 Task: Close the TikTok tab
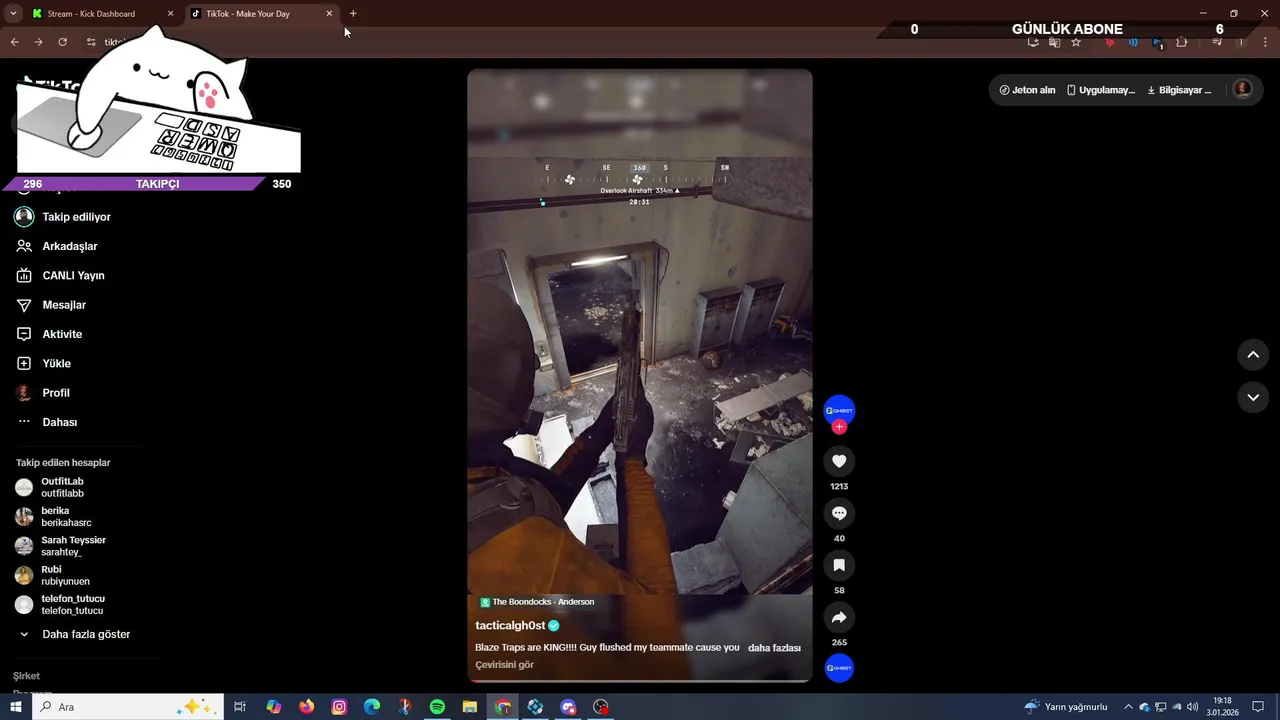tap(329, 14)
